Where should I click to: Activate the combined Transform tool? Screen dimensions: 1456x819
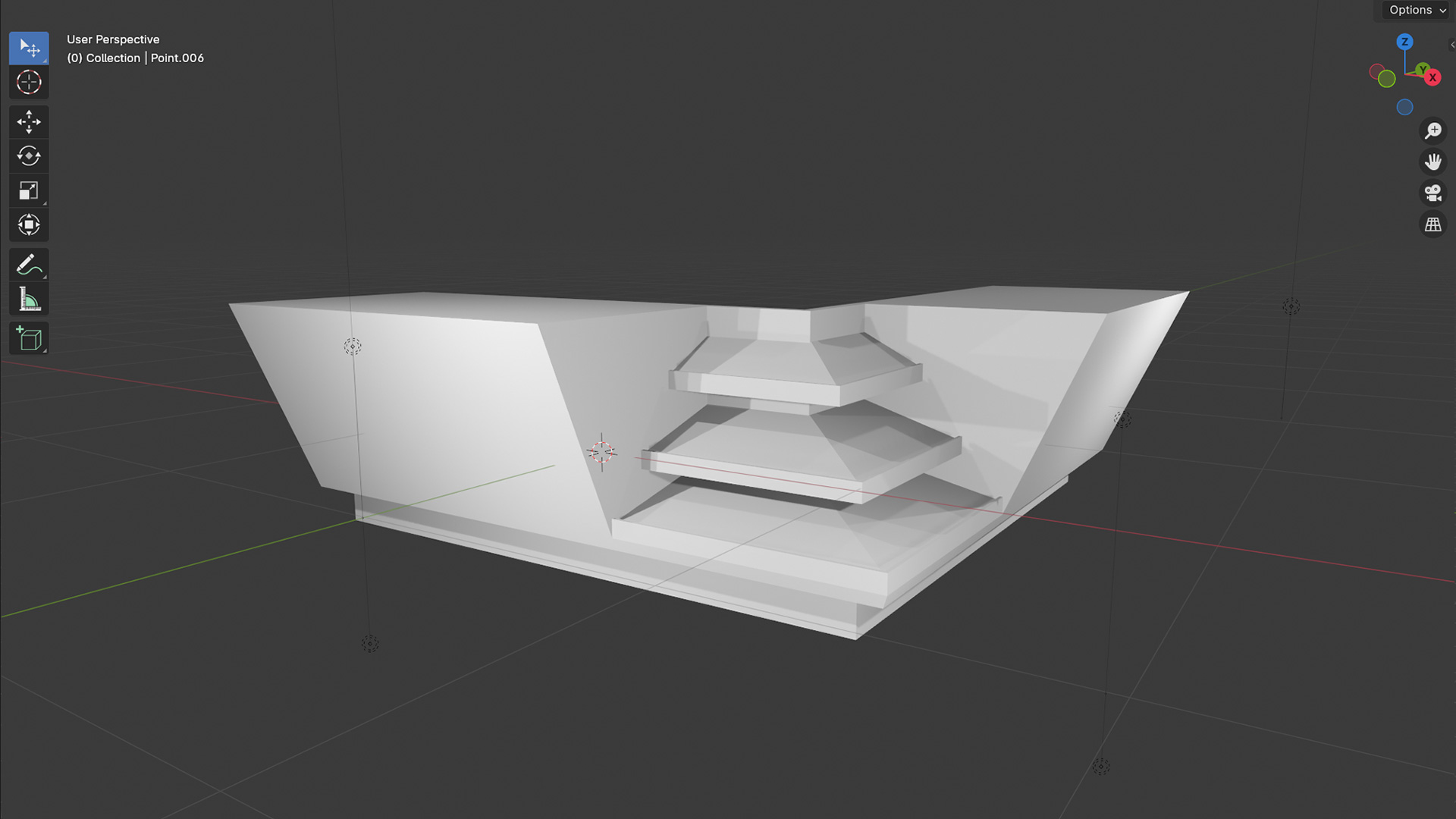tap(29, 224)
